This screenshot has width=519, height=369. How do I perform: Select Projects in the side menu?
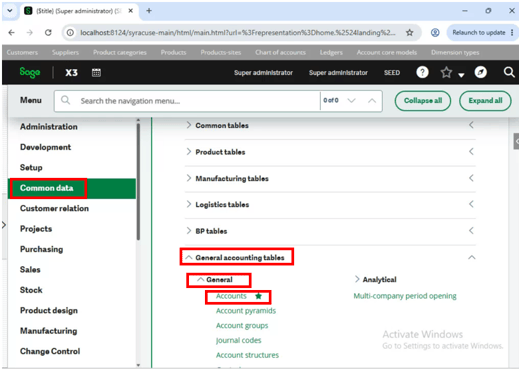(36, 229)
